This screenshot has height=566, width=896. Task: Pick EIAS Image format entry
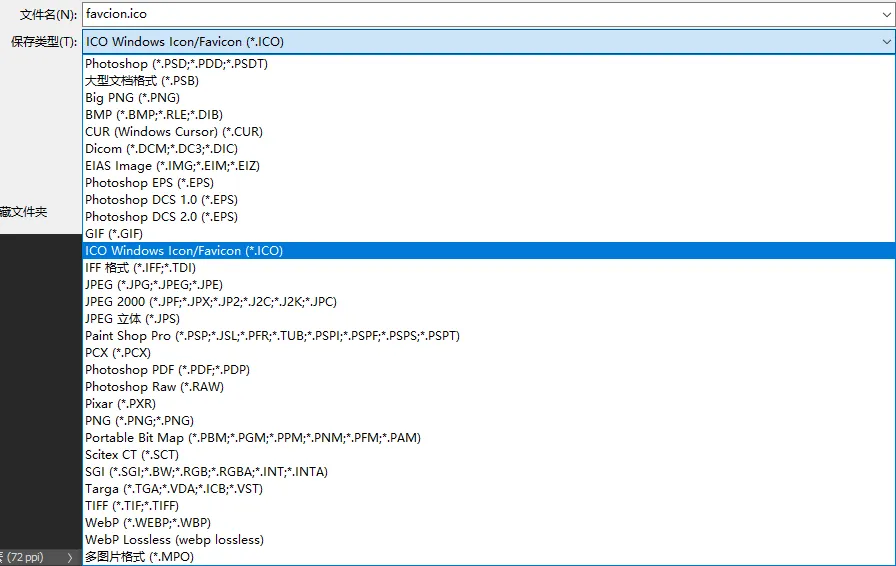[x=489, y=166]
